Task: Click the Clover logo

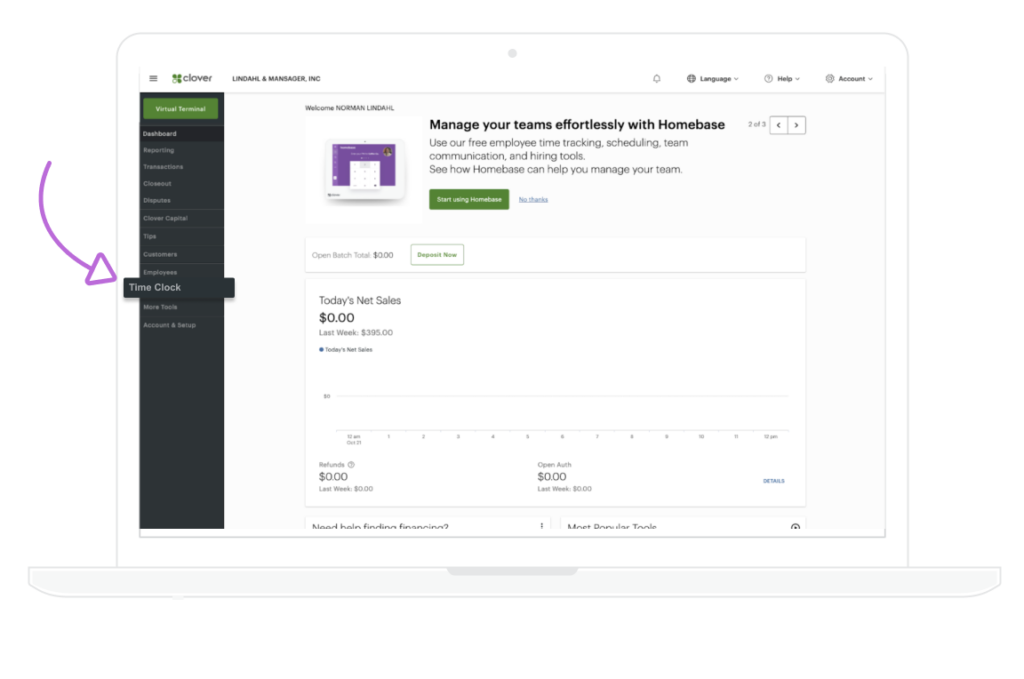Action: [x=192, y=79]
